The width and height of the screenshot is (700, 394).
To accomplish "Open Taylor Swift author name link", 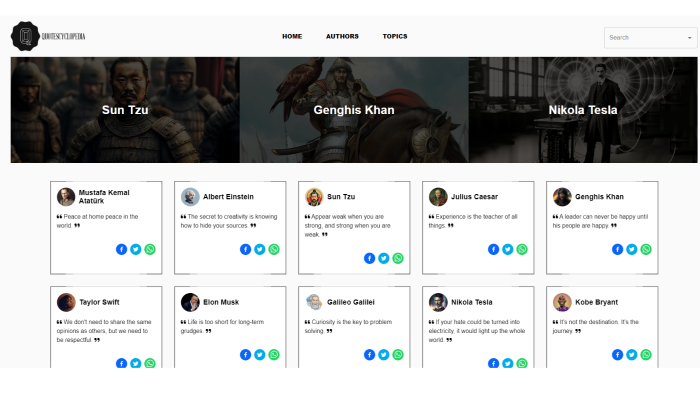I will pos(99,302).
